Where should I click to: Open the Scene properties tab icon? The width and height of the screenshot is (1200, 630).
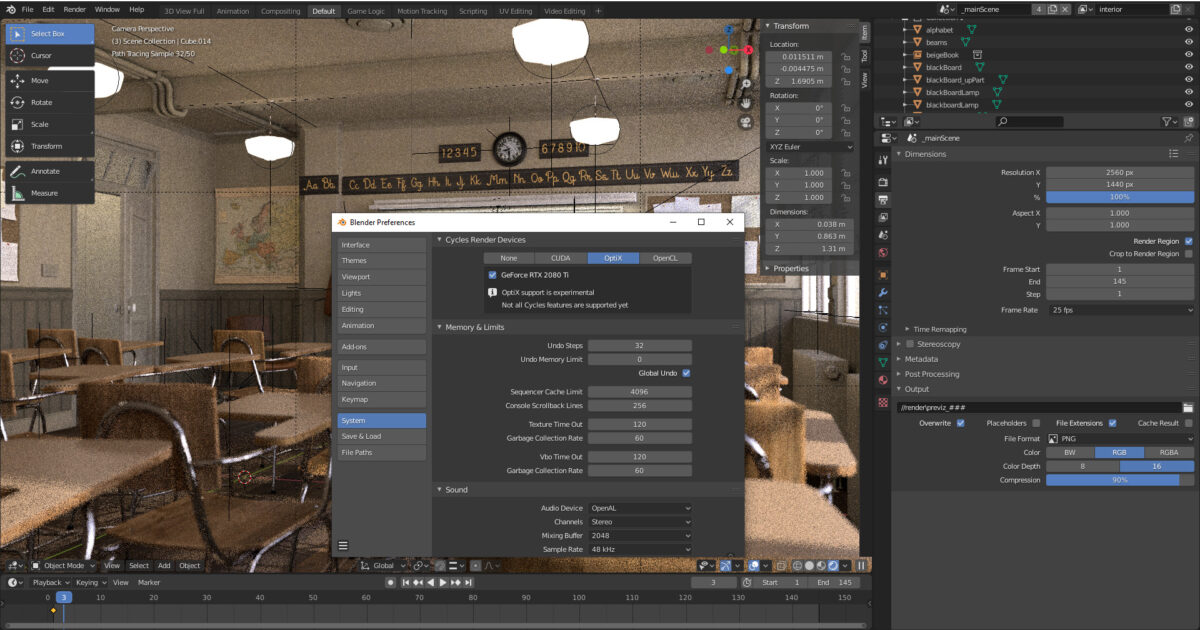(x=883, y=234)
